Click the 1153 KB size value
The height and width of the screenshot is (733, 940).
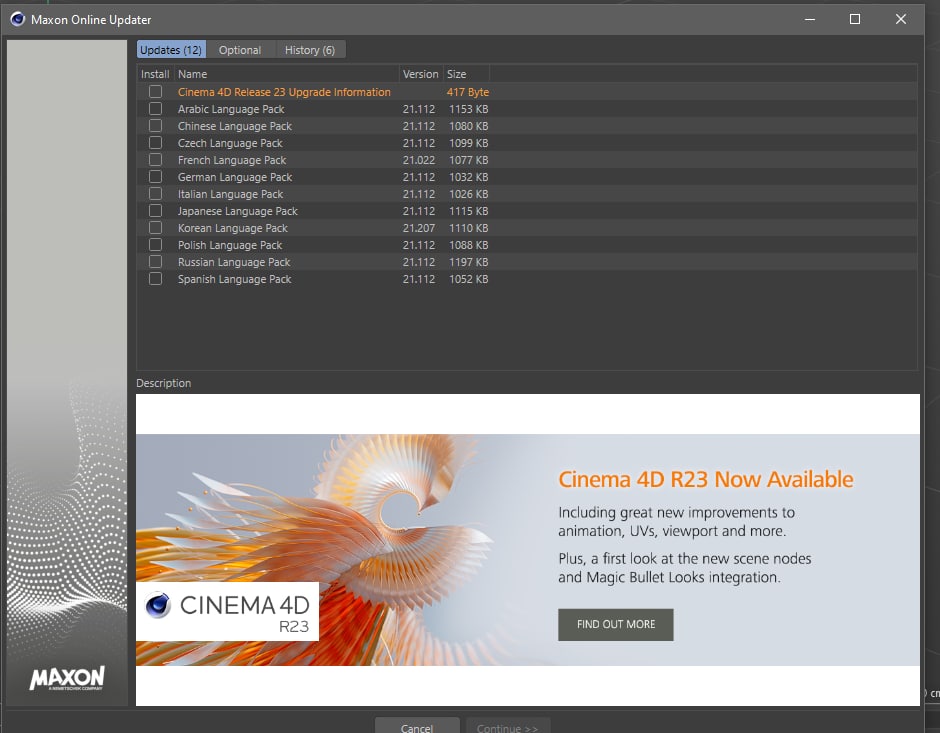(469, 109)
